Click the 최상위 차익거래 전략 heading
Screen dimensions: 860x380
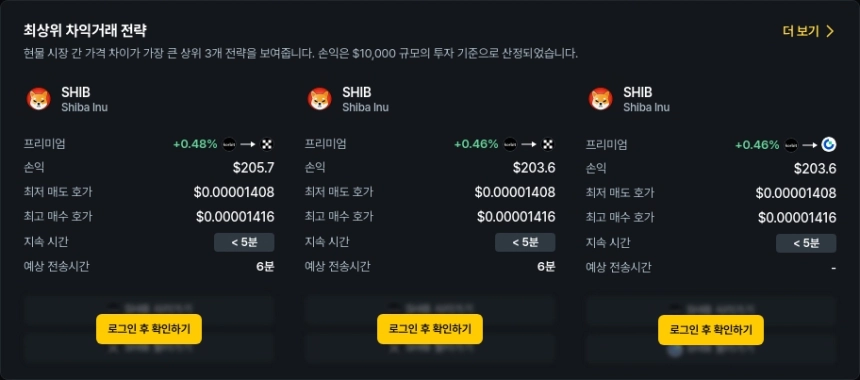point(85,30)
